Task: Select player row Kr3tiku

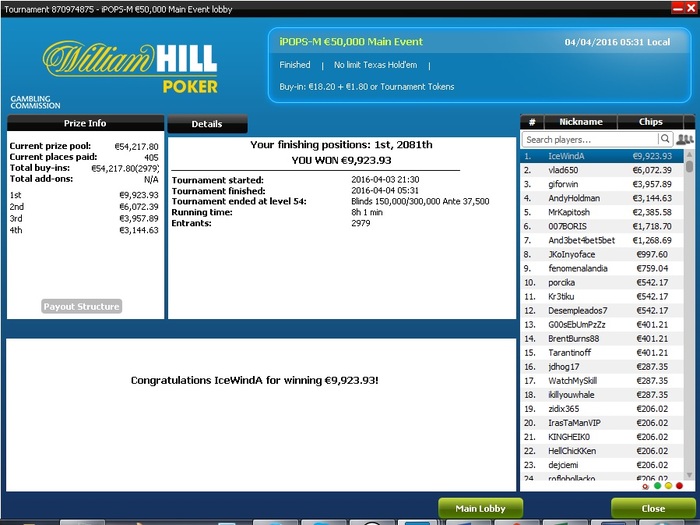Action: (602, 296)
